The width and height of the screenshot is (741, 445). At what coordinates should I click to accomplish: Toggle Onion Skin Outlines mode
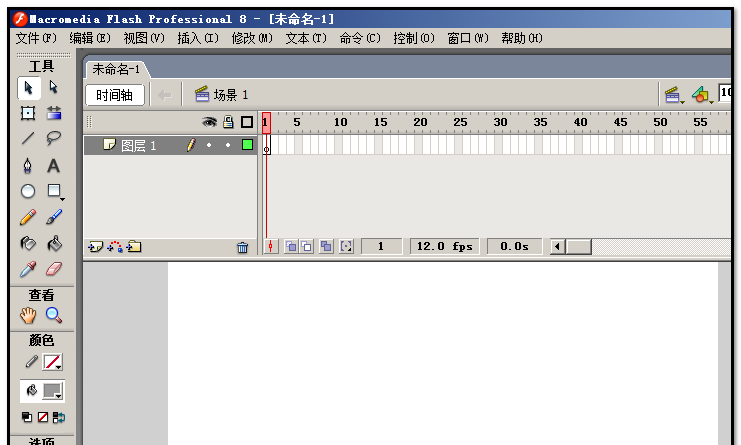[x=307, y=246]
